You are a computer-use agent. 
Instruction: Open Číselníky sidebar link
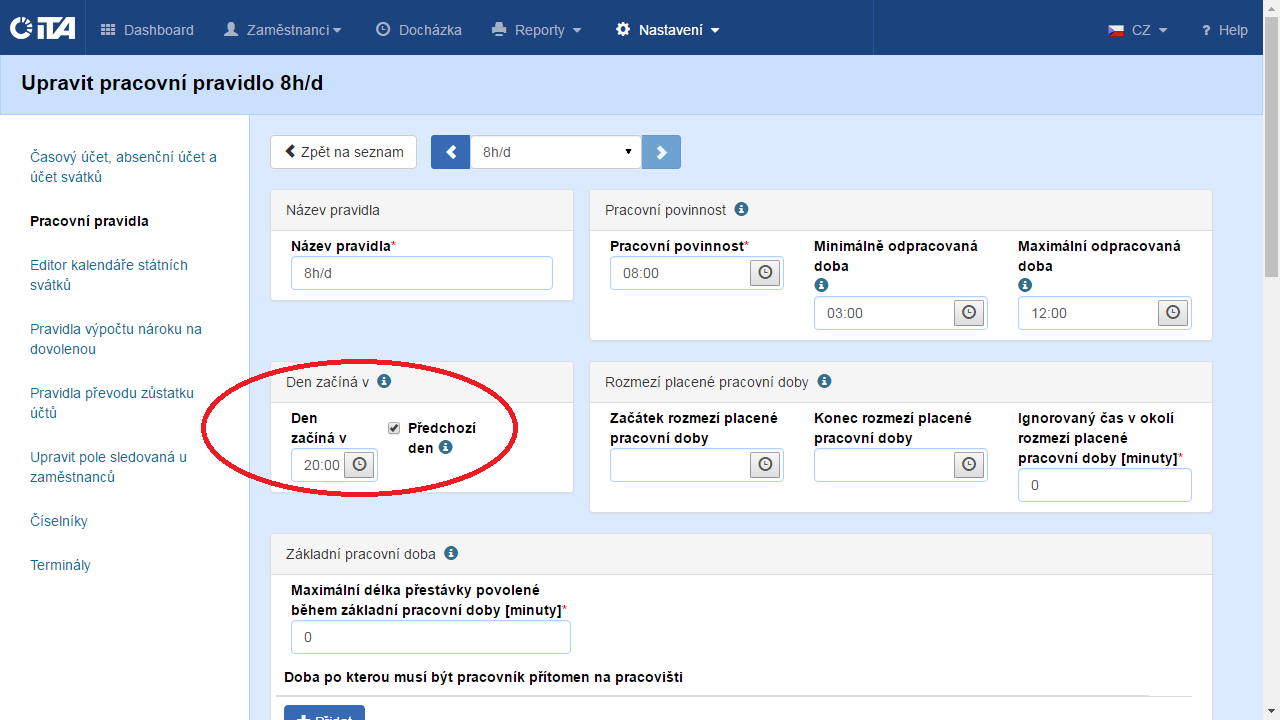(59, 521)
